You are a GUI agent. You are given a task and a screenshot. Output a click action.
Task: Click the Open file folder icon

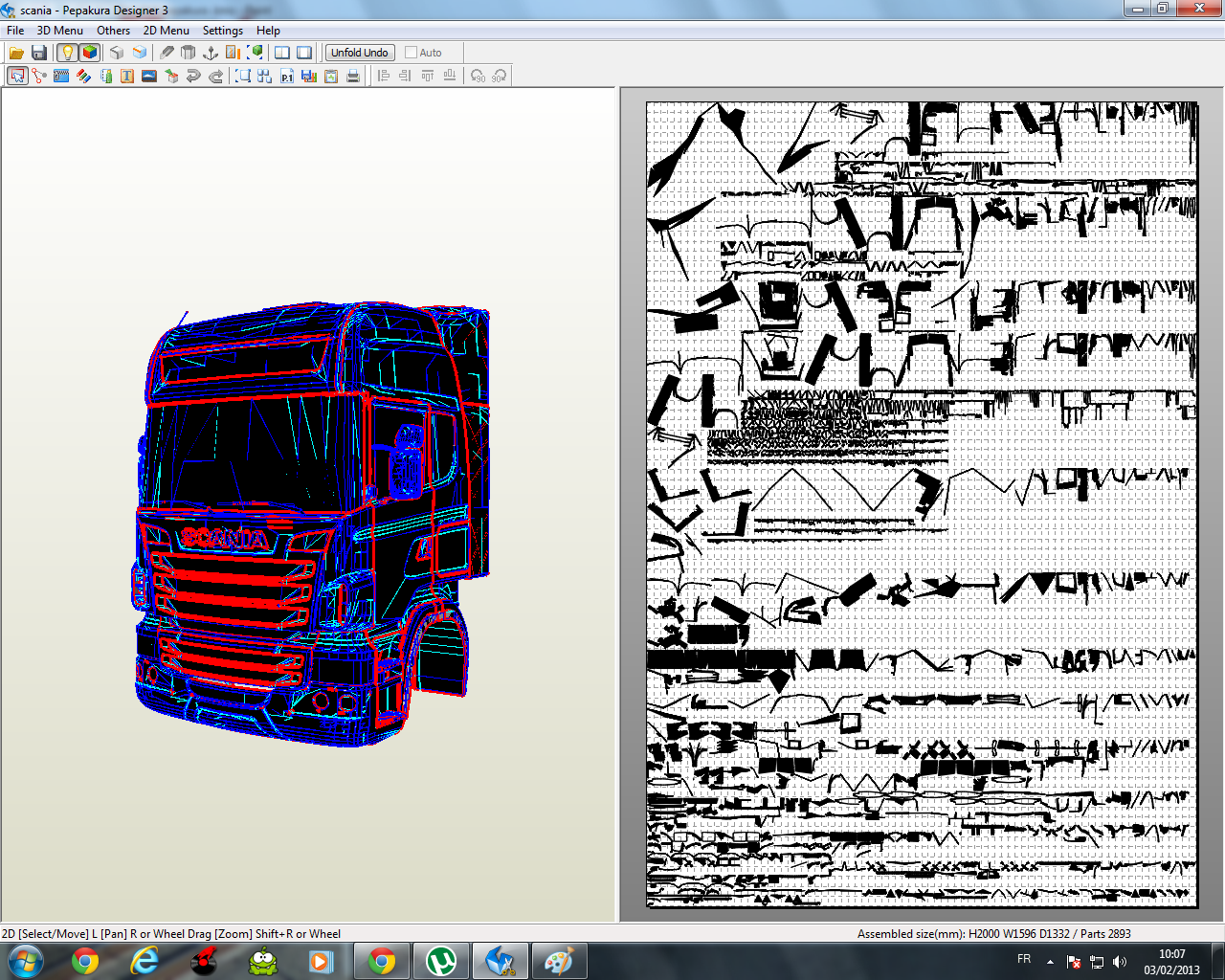[x=16, y=53]
